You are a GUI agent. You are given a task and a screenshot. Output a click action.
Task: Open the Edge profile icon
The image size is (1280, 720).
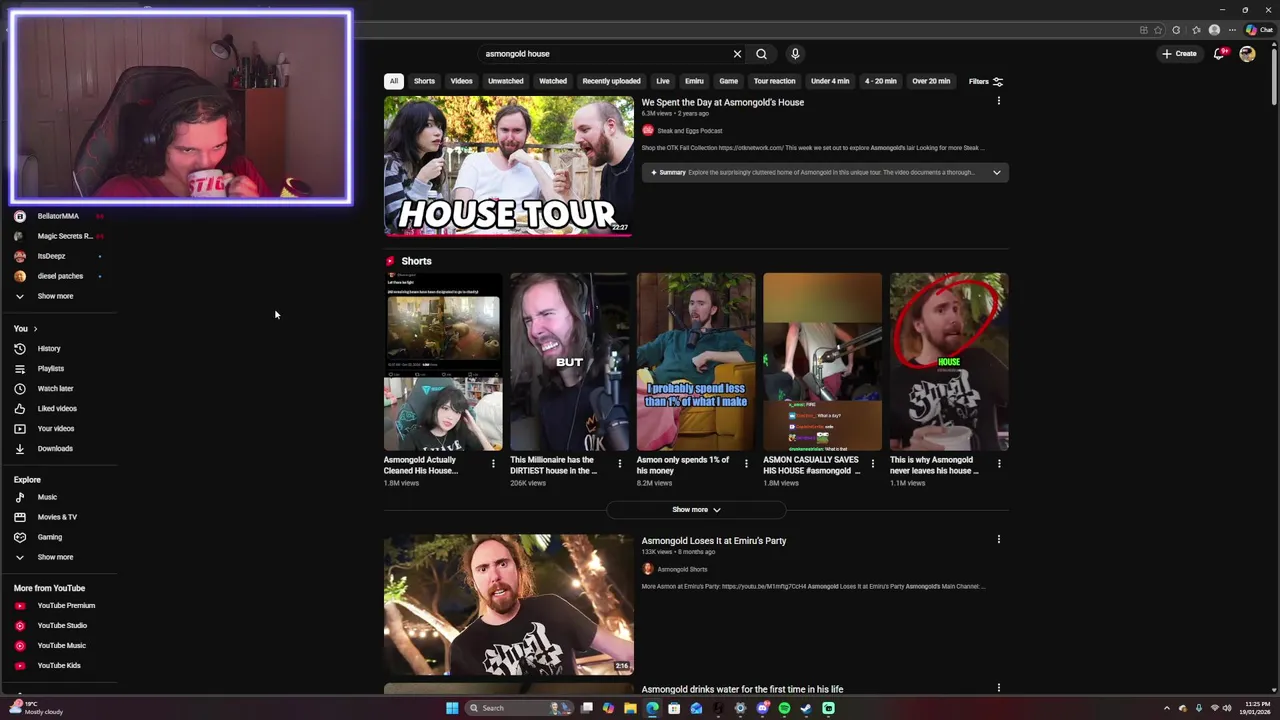(1214, 30)
